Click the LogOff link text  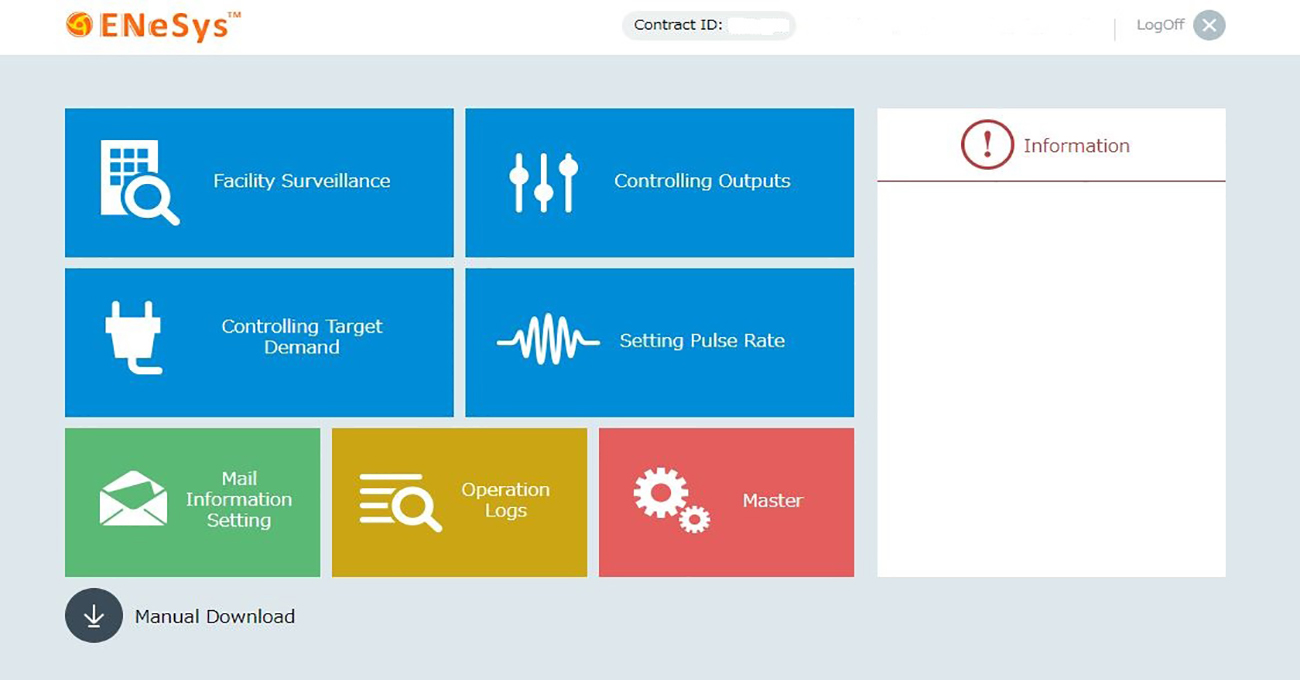tap(1160, 25)
